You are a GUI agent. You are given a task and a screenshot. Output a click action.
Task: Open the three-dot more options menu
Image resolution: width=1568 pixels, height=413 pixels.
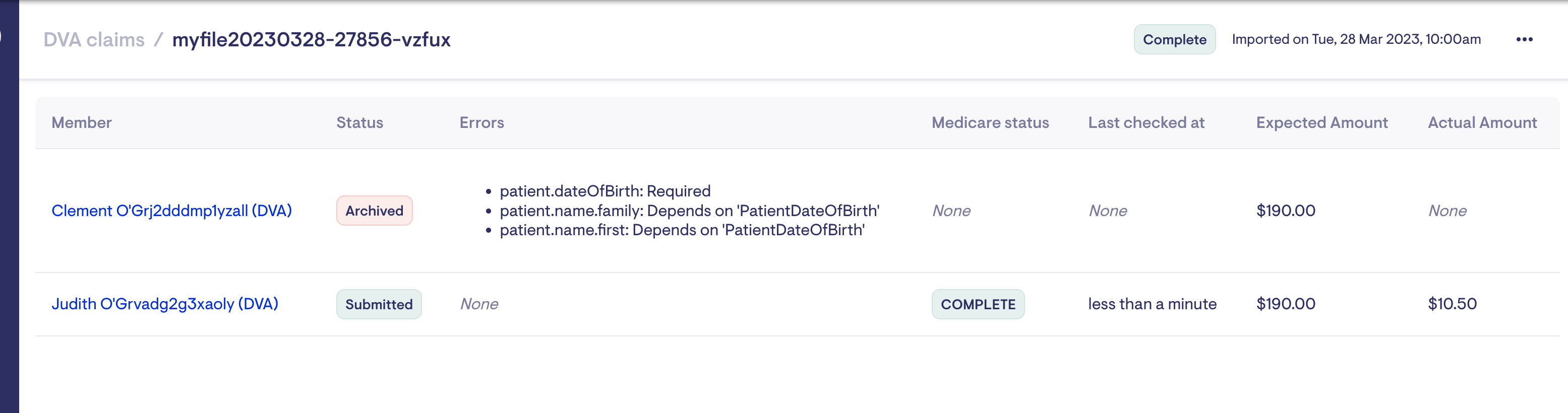tap(1524, 39)
